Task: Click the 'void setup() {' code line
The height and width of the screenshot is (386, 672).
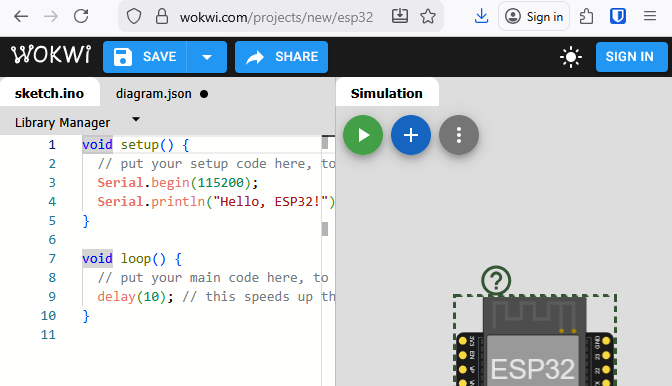Action: [135, 144]
